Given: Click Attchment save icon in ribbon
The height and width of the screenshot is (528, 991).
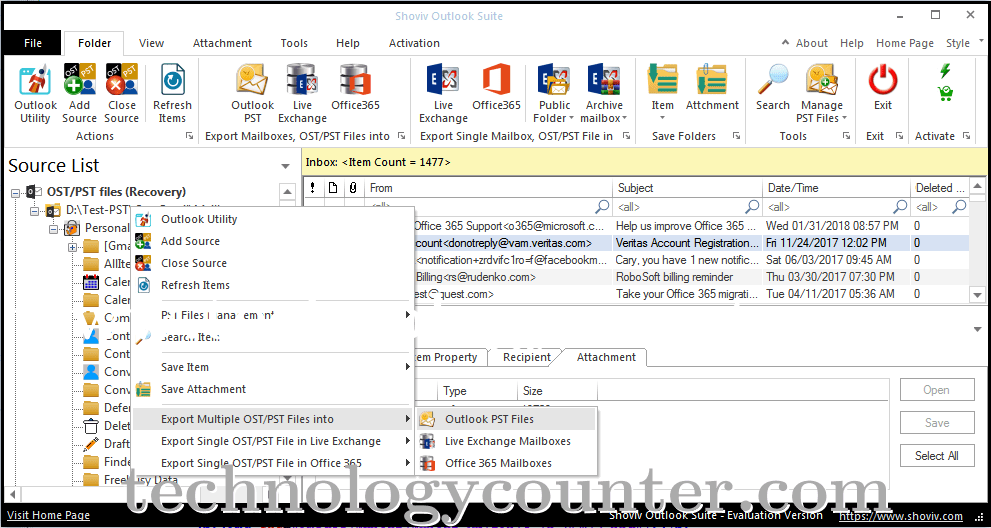Looking at the screenshot, I should 712,87.
